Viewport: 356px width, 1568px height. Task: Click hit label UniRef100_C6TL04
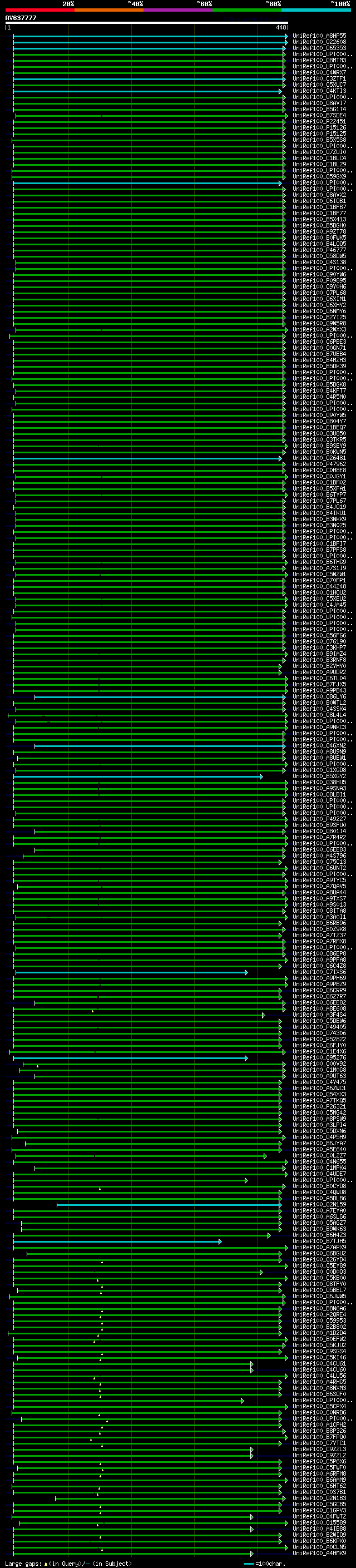point(319,678)
